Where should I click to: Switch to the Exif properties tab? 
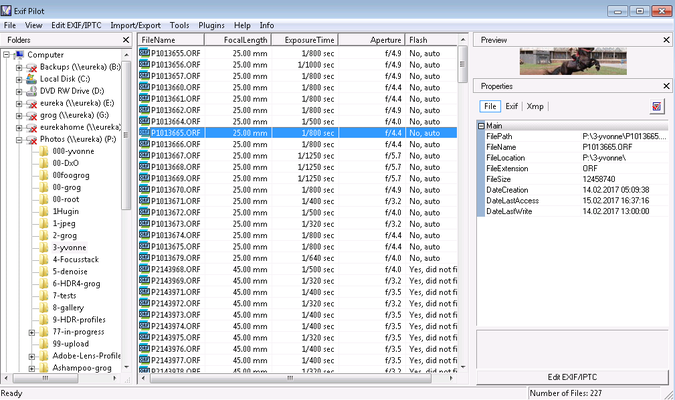[511, 106]
